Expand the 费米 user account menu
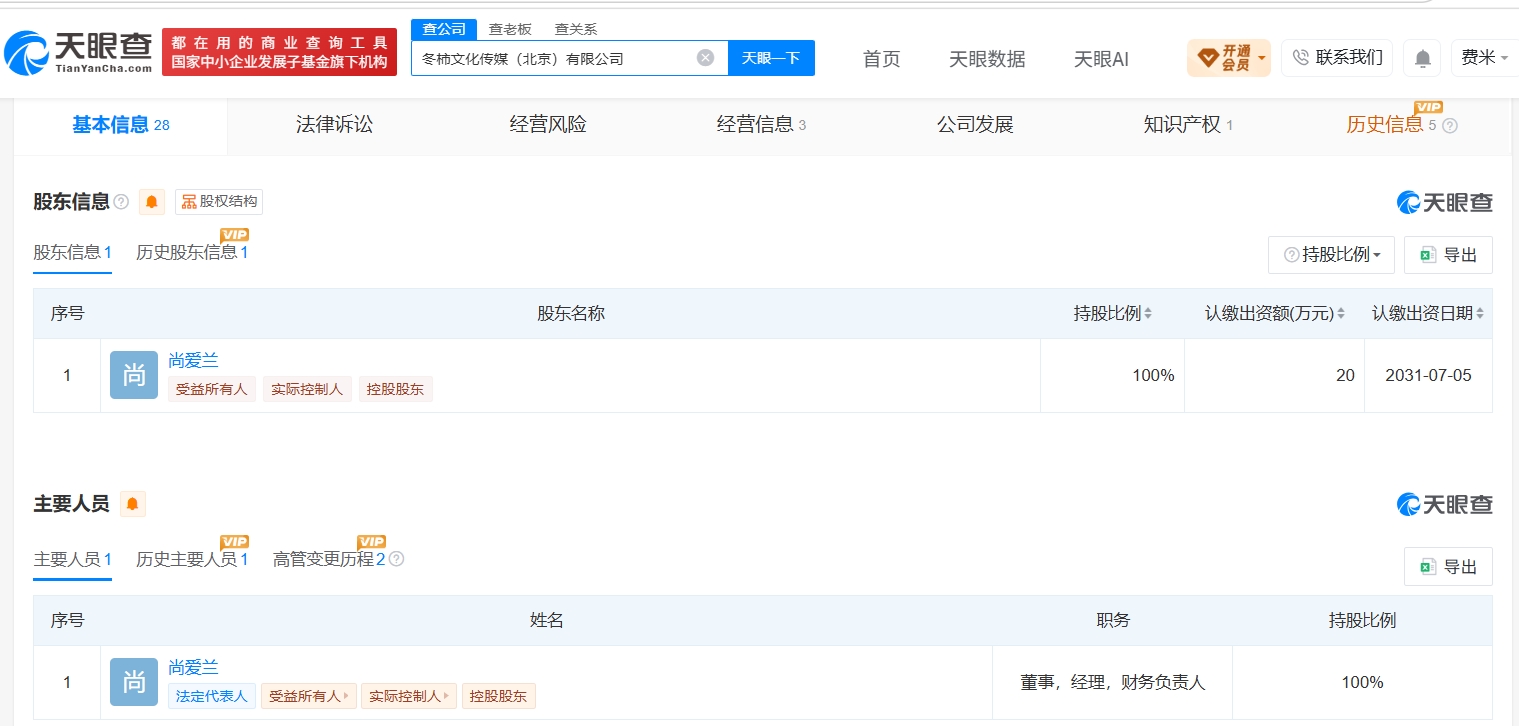Viewport: 1519px width, 726px height. pyautogui.click(x=1484, y=58)
